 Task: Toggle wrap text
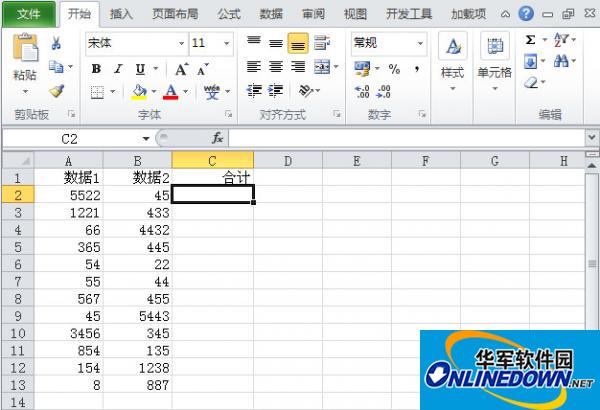322,42
